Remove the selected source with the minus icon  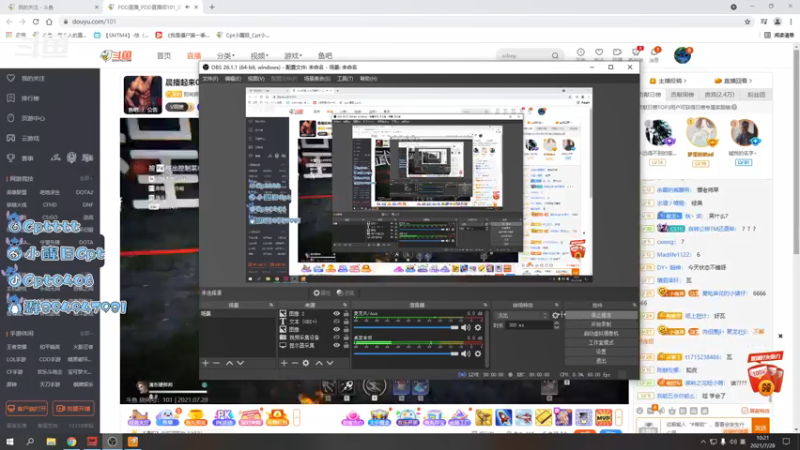[x=295, y=363]
